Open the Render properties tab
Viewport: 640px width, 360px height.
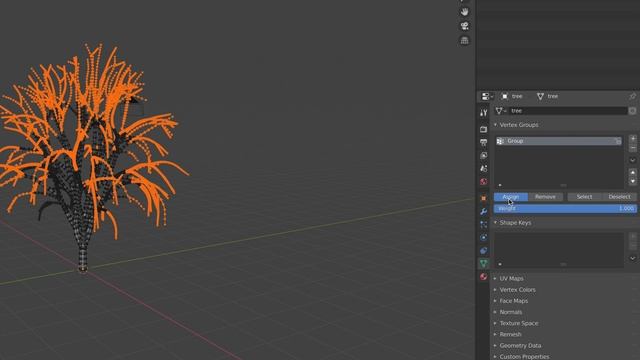tap(483, 129)
